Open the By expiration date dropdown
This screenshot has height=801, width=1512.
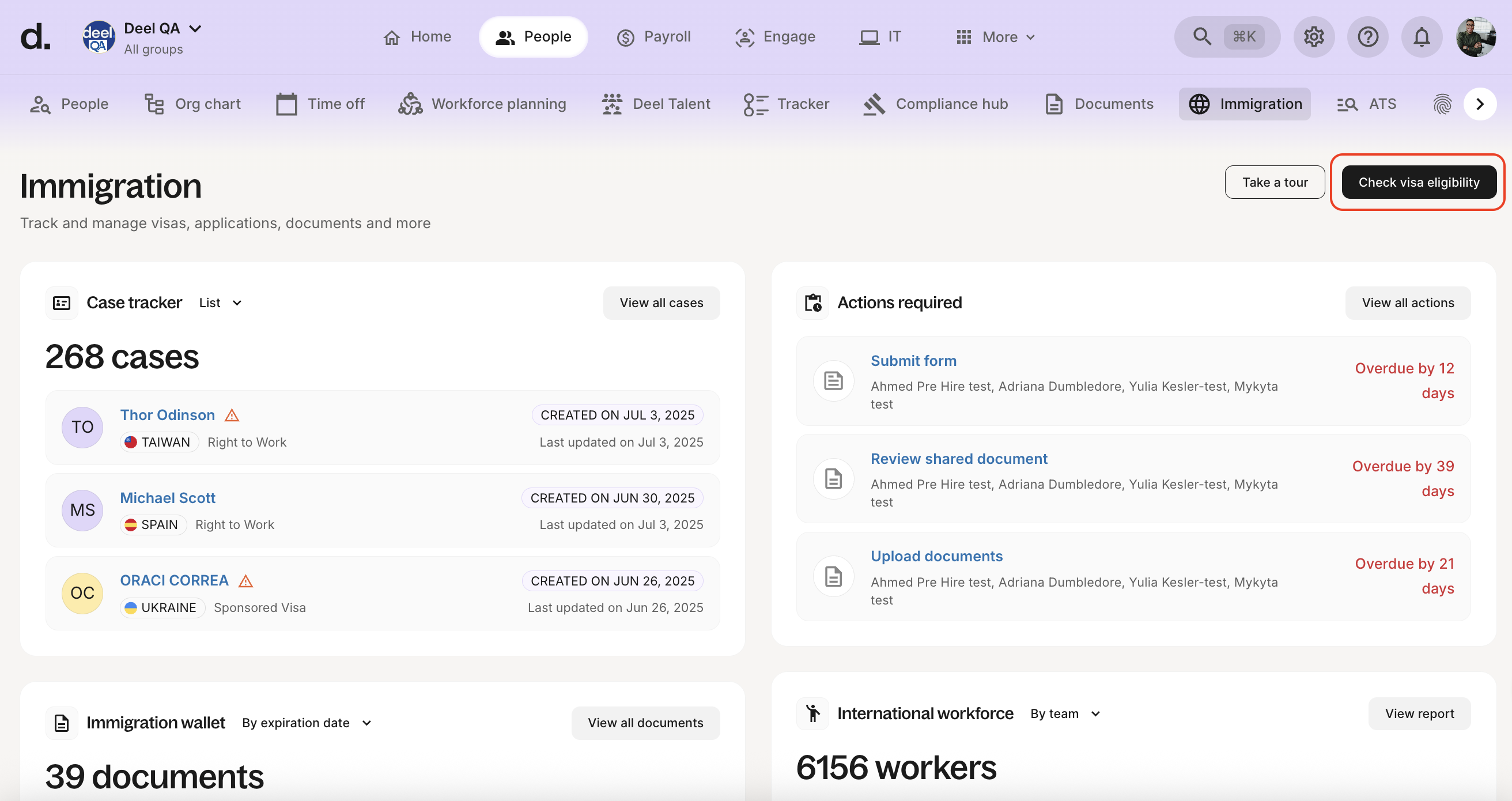[x=307, y=723]
